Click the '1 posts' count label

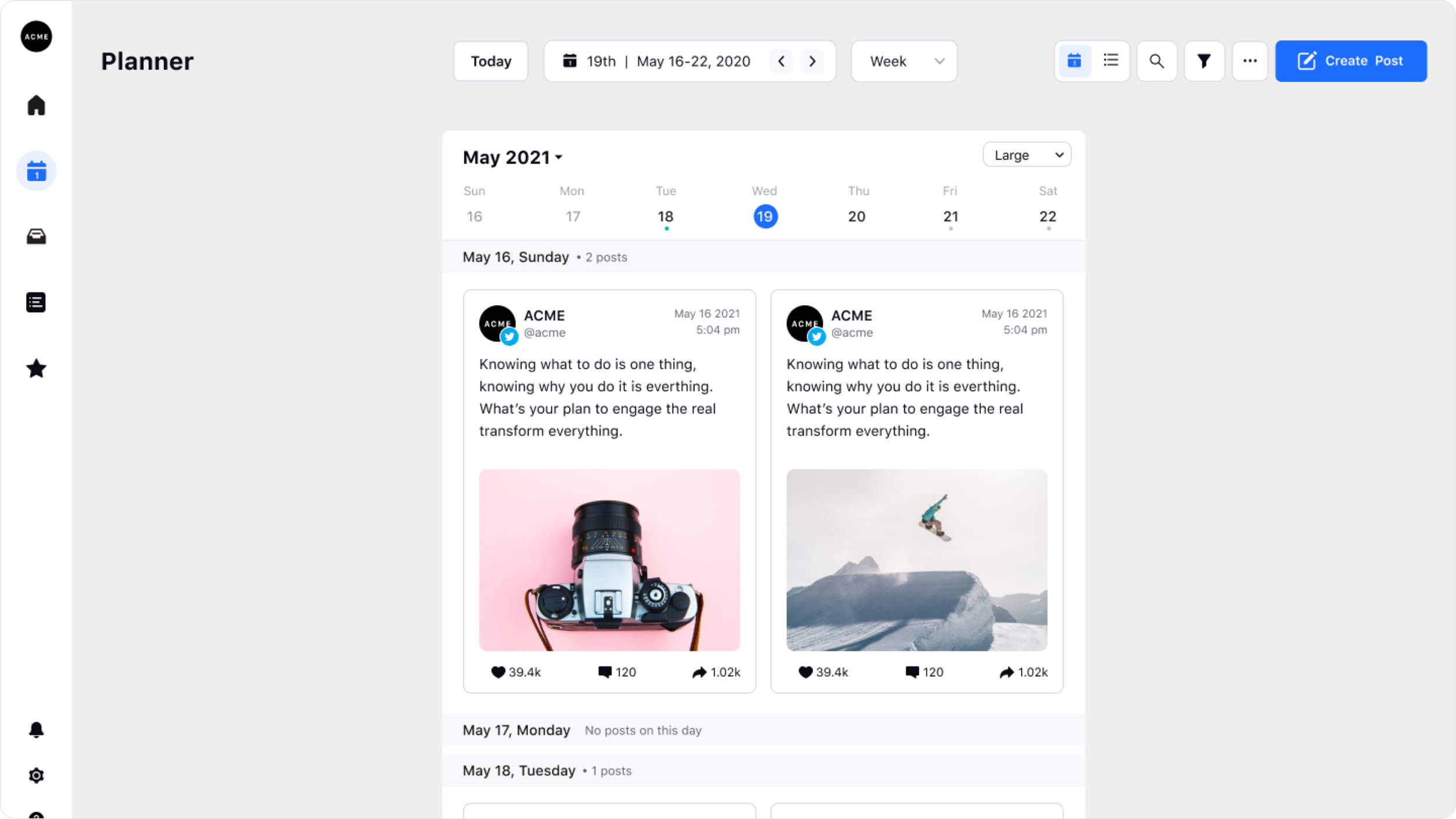[x=611, y=771]
